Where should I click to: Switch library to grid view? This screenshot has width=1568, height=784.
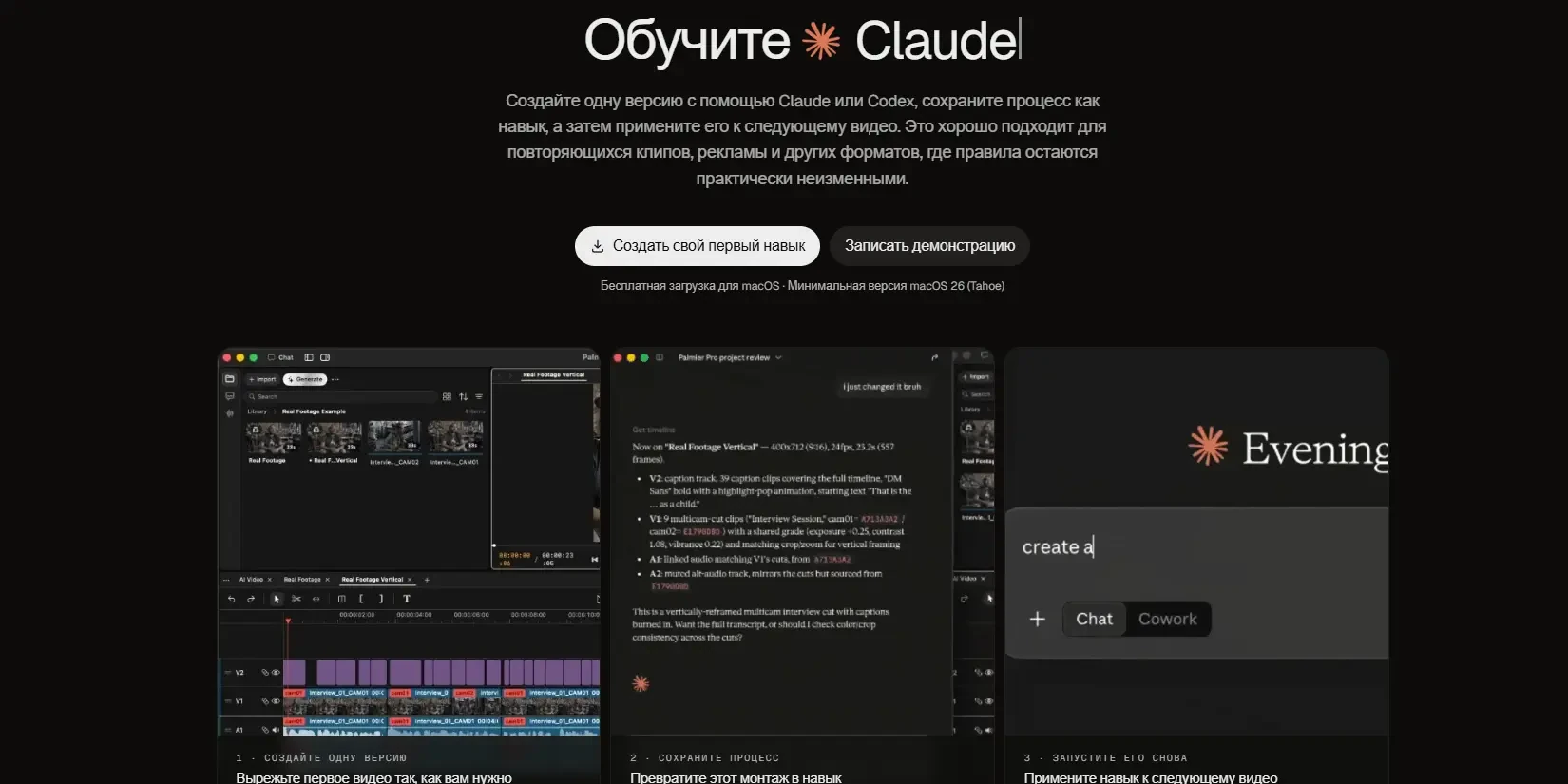pyautogui.click(x=447, y=396)
